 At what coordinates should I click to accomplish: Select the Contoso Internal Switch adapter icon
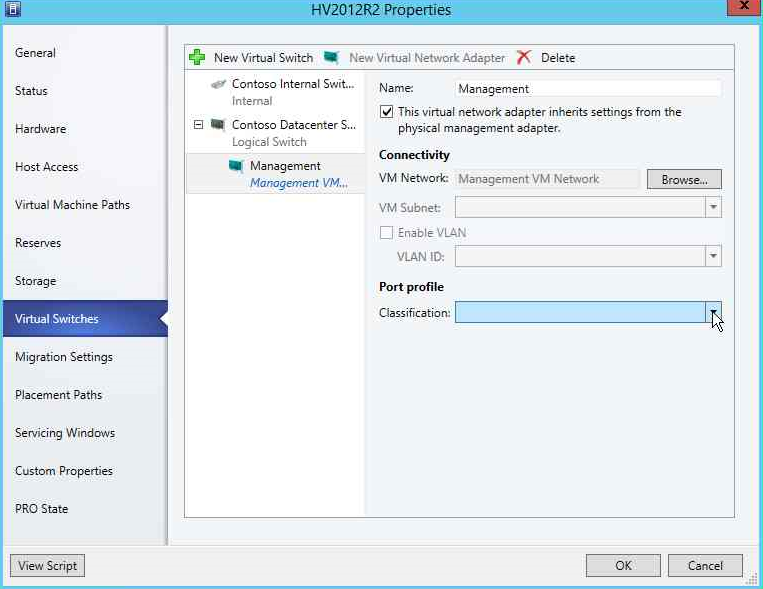click(218, 84)
